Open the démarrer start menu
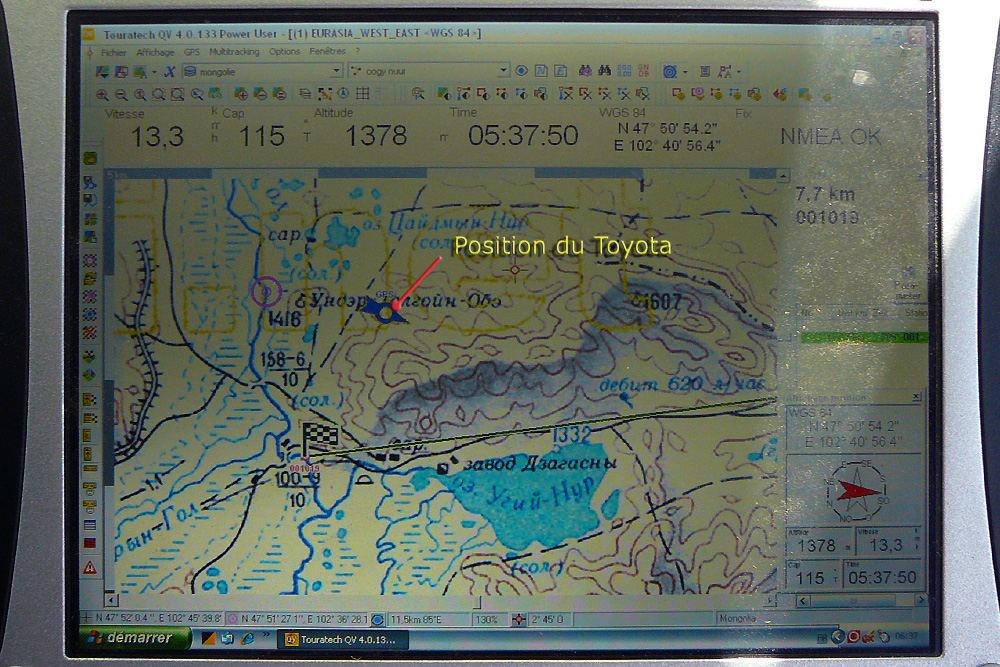Viewport: 1000px width, 667px height. (x=135, y=637)
